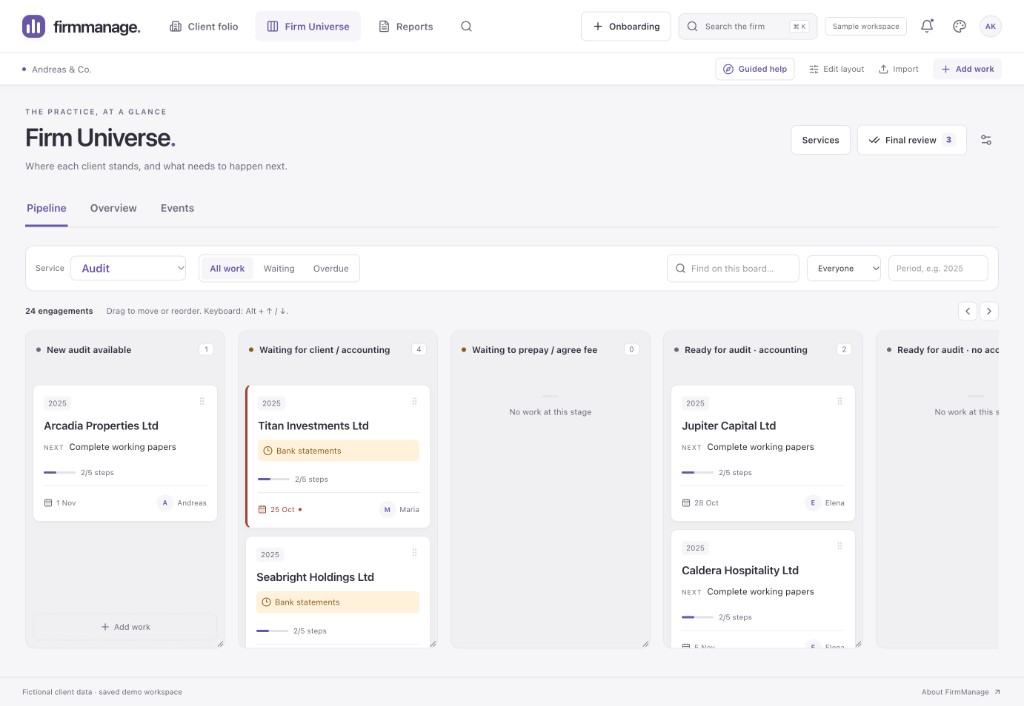Grab the drag handle on Jupiter Capital card
1024x706 pixels.
840,401
